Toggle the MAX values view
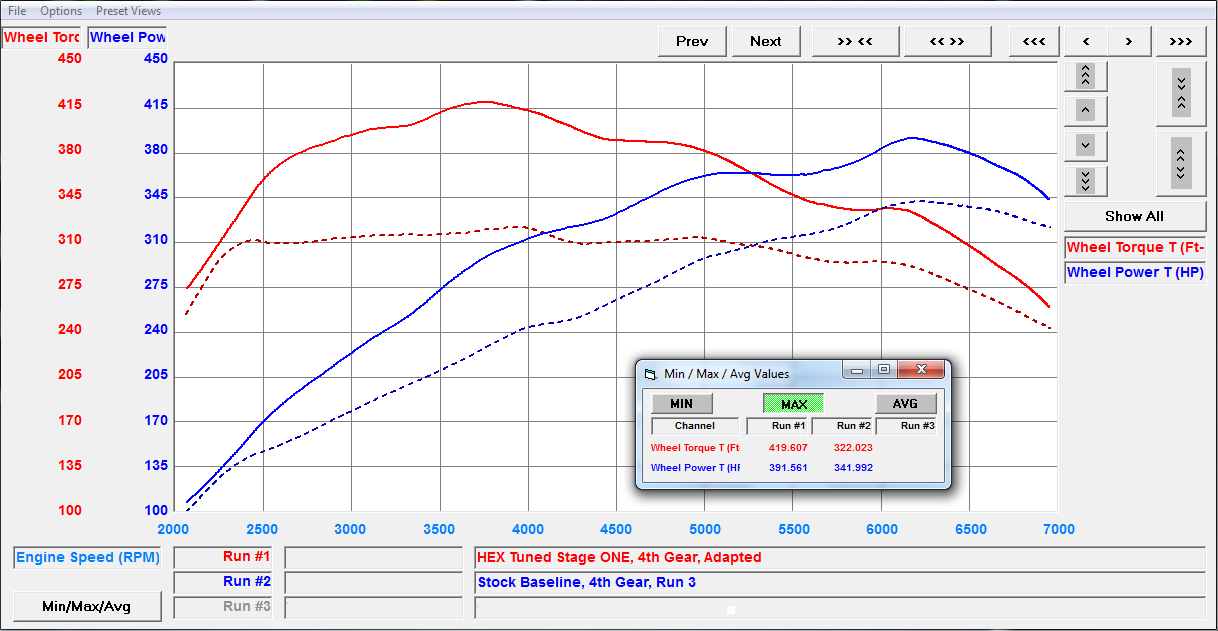This screenshot has height=631, width=1218. [x=793, y=404]
